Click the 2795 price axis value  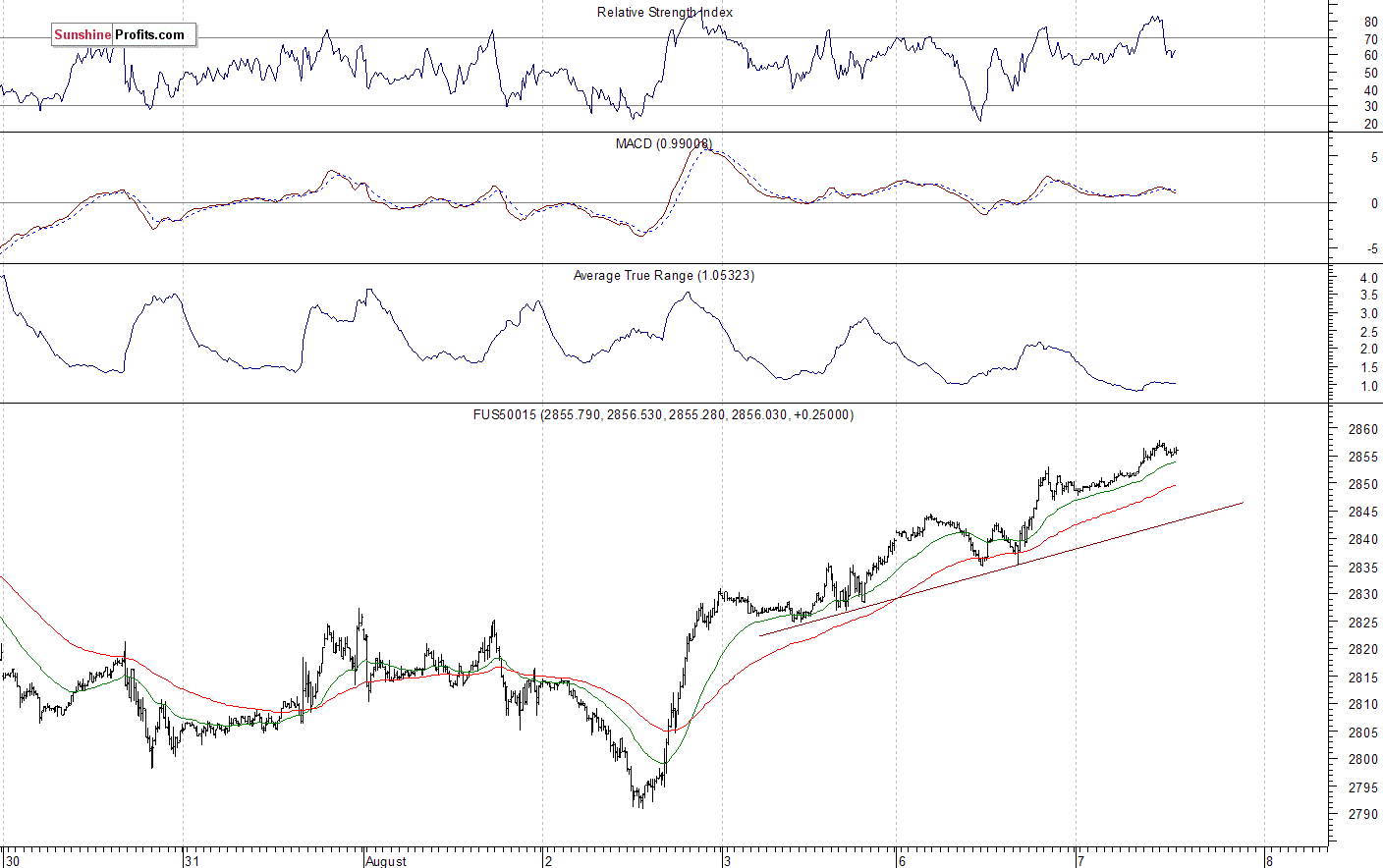point(1362,787)
